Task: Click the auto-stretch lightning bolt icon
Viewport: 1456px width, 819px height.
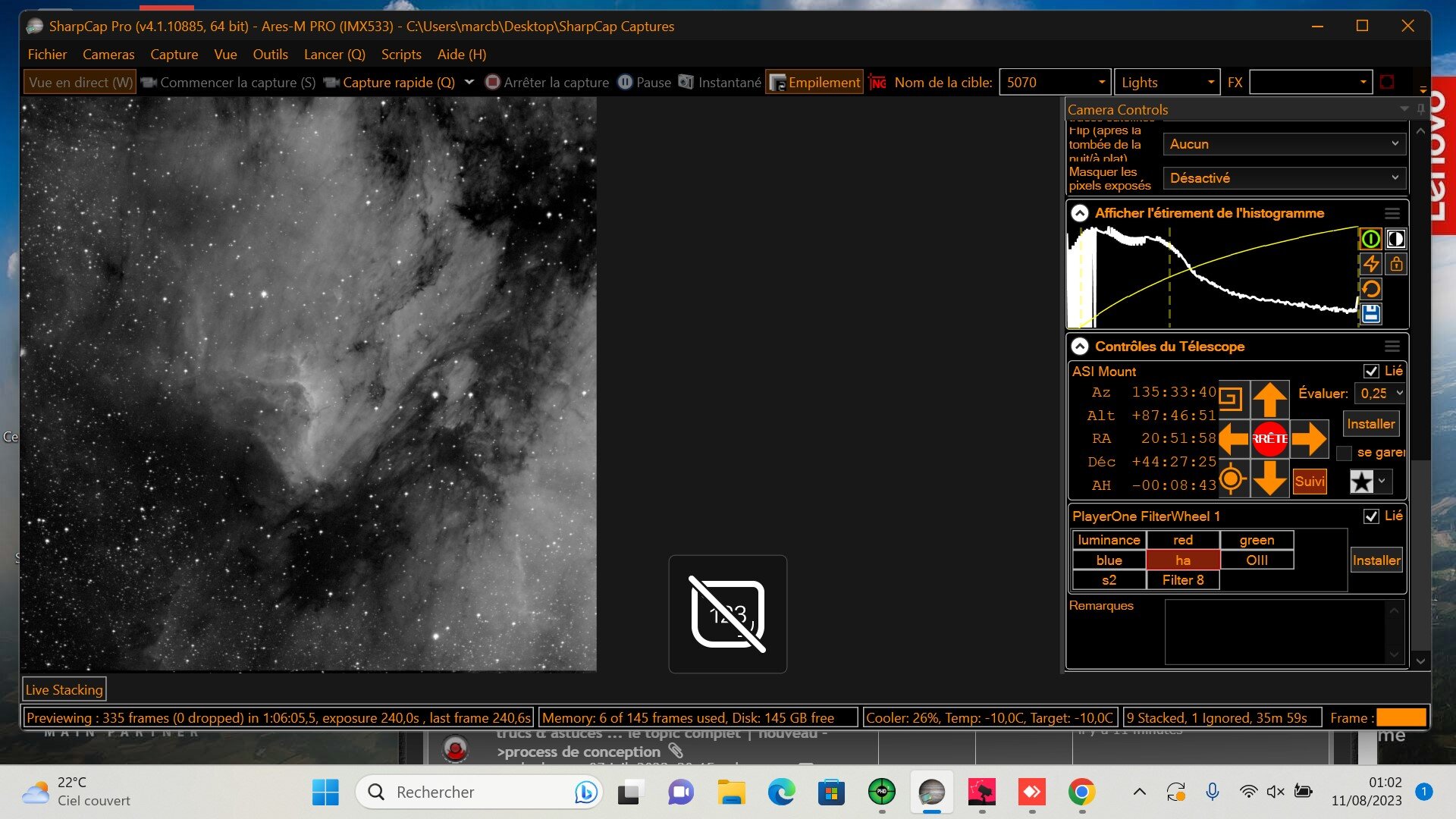Action: point(1371,264)
